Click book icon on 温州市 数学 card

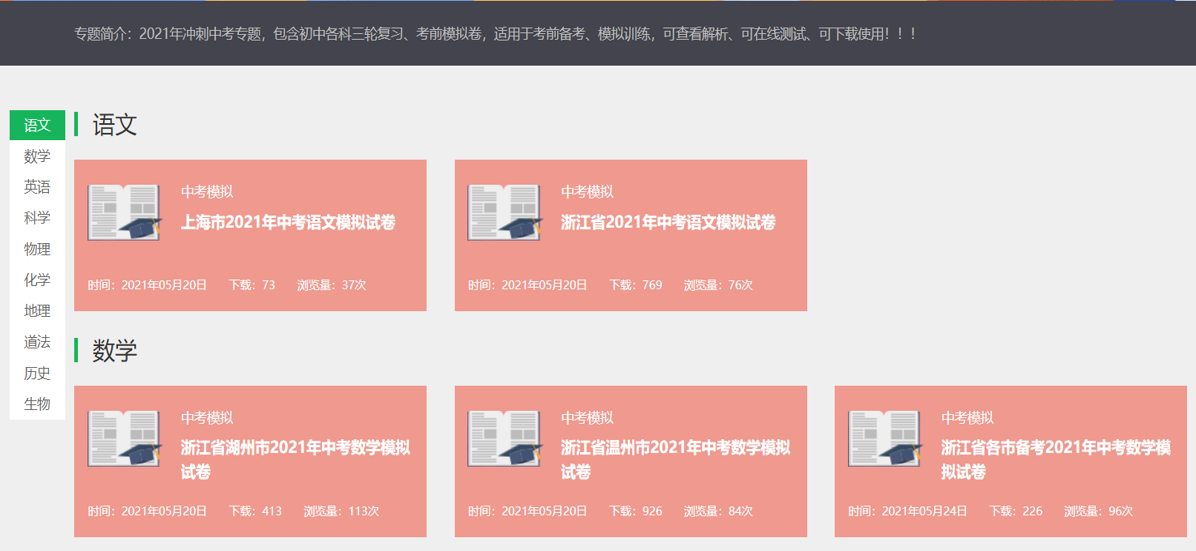[505, 439]
